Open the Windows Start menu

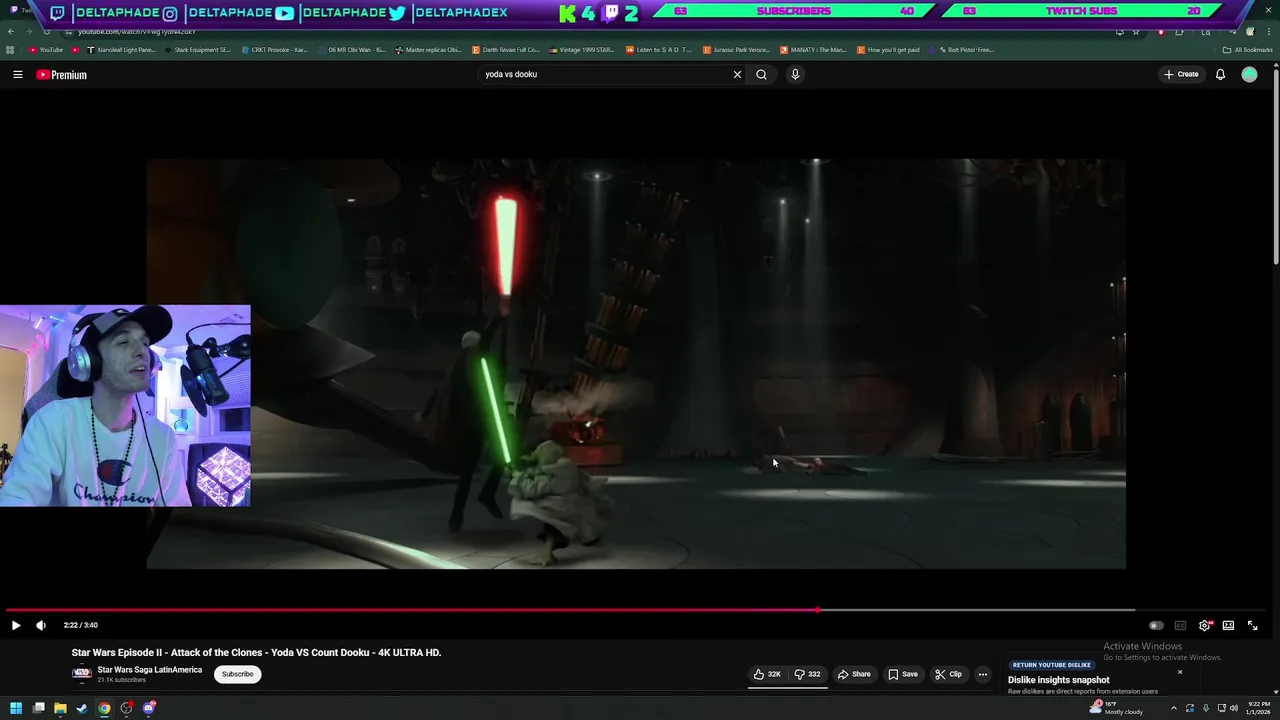point(16,708)
